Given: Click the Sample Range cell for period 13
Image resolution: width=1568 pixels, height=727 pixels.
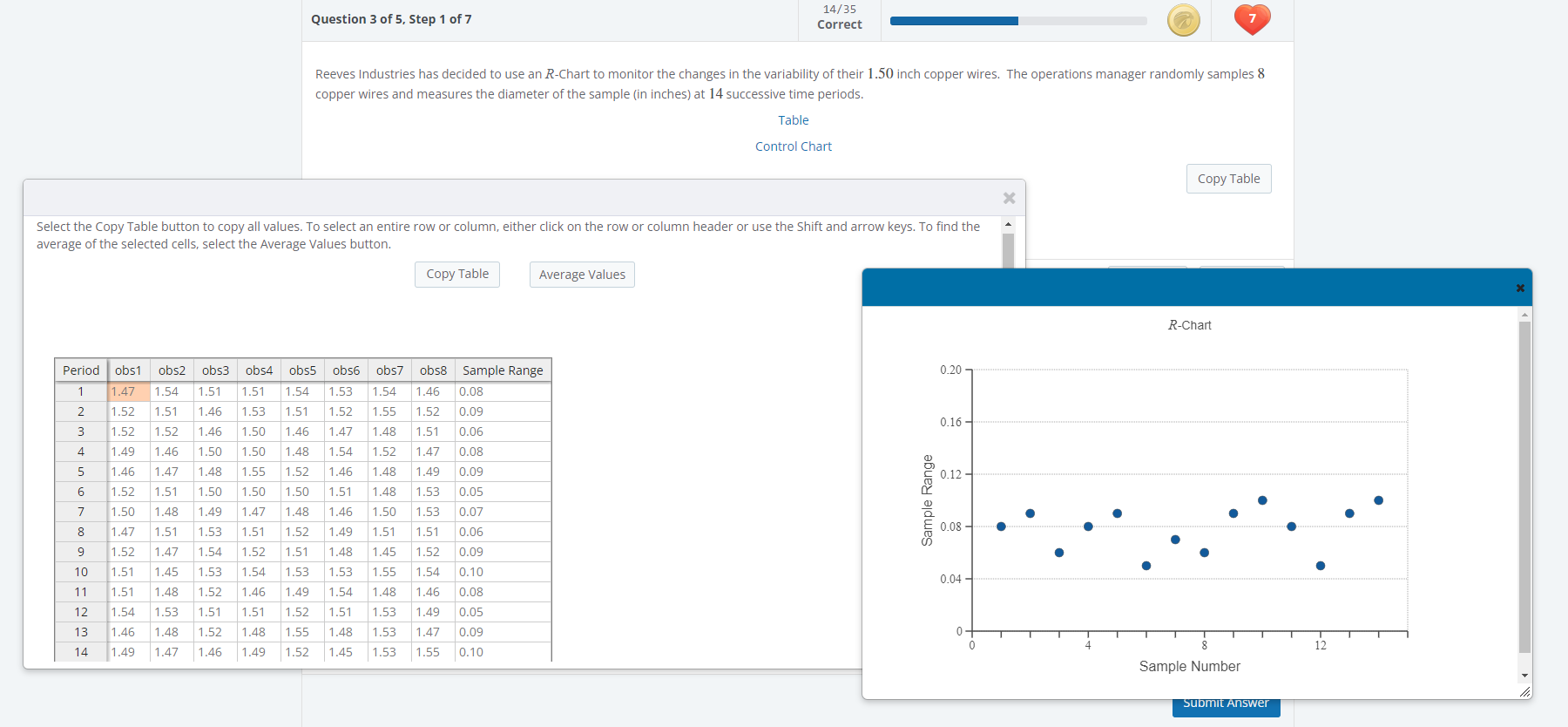Looking at the screenshot, I should click(x=503, y=633).
